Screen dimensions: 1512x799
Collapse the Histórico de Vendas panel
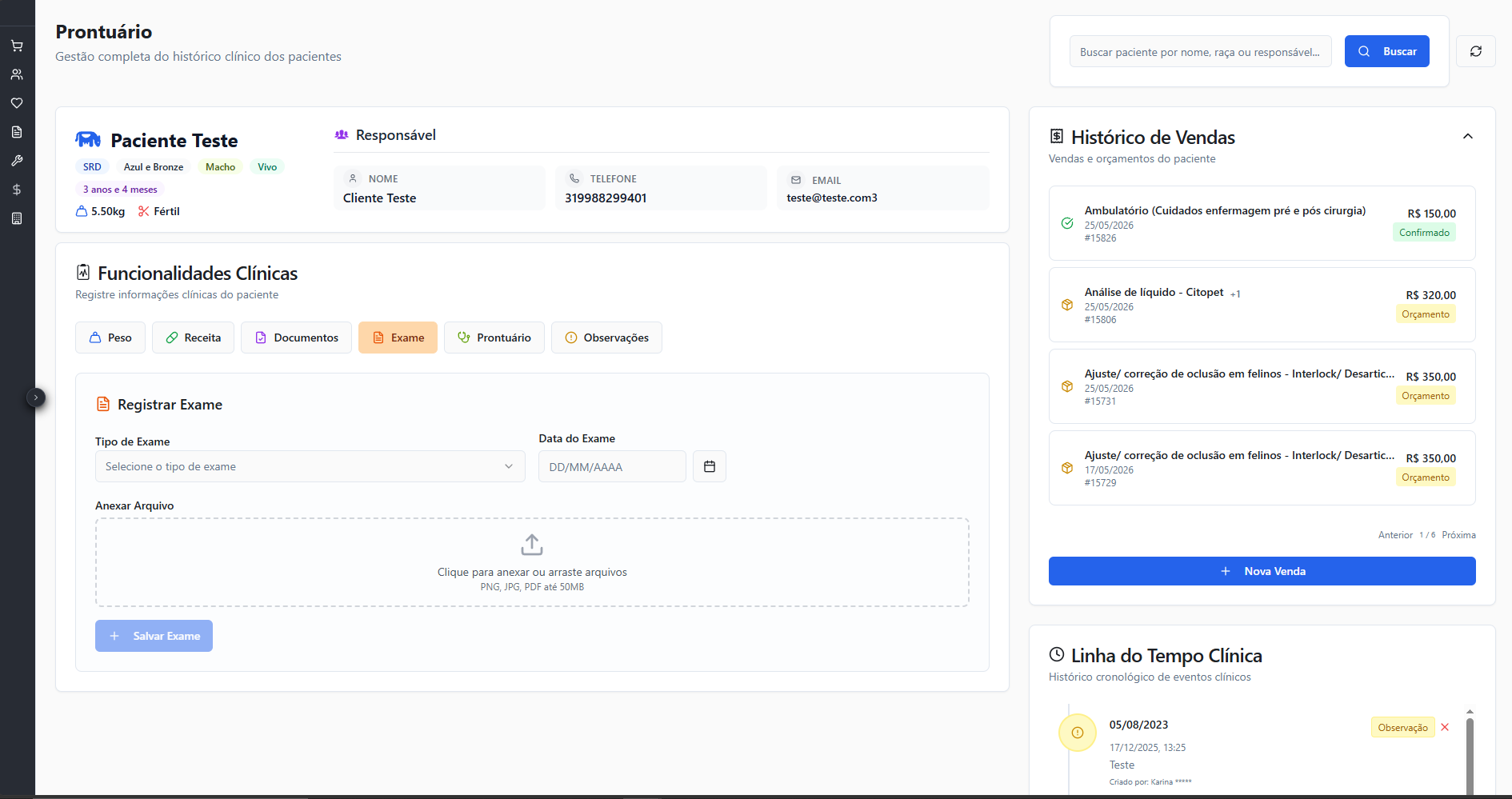[x=1468, y=136]
